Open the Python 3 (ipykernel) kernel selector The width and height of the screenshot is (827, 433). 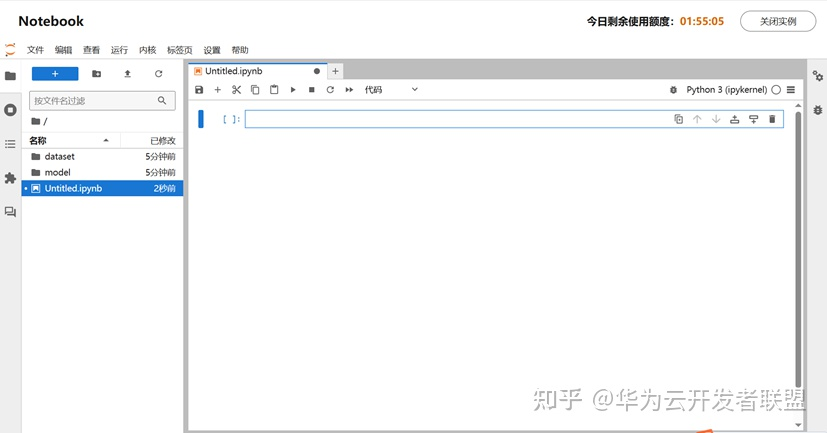[x=726, y=90]
